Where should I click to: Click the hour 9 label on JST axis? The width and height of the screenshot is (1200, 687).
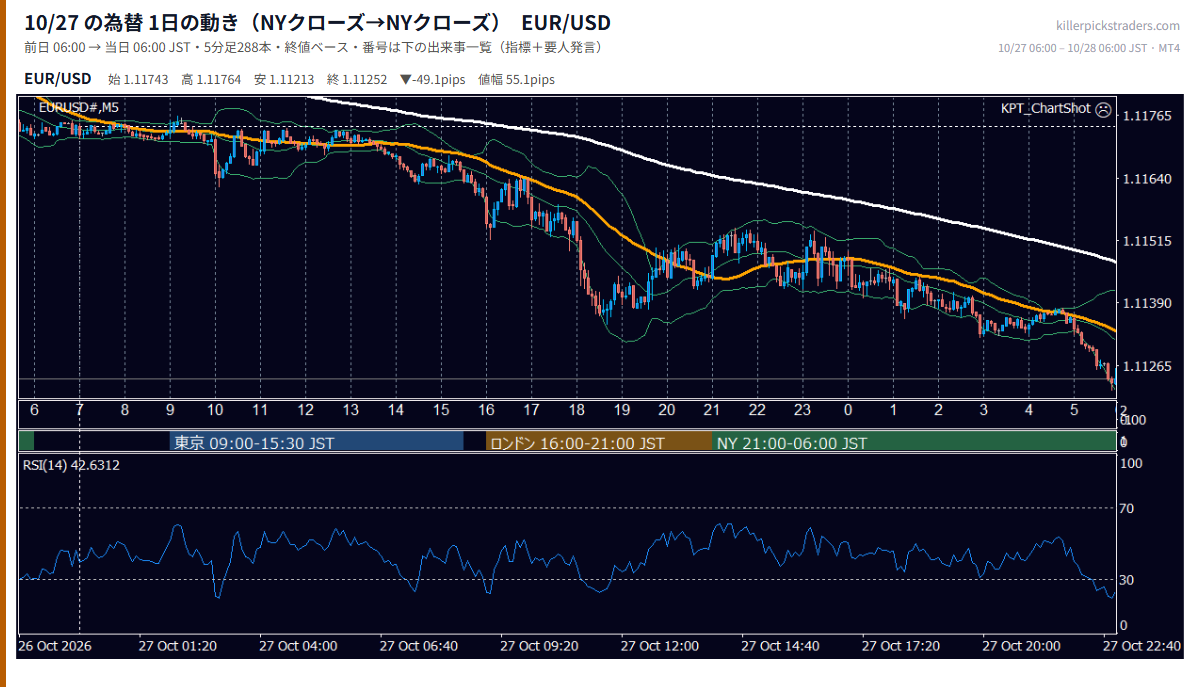coord(170,411)
